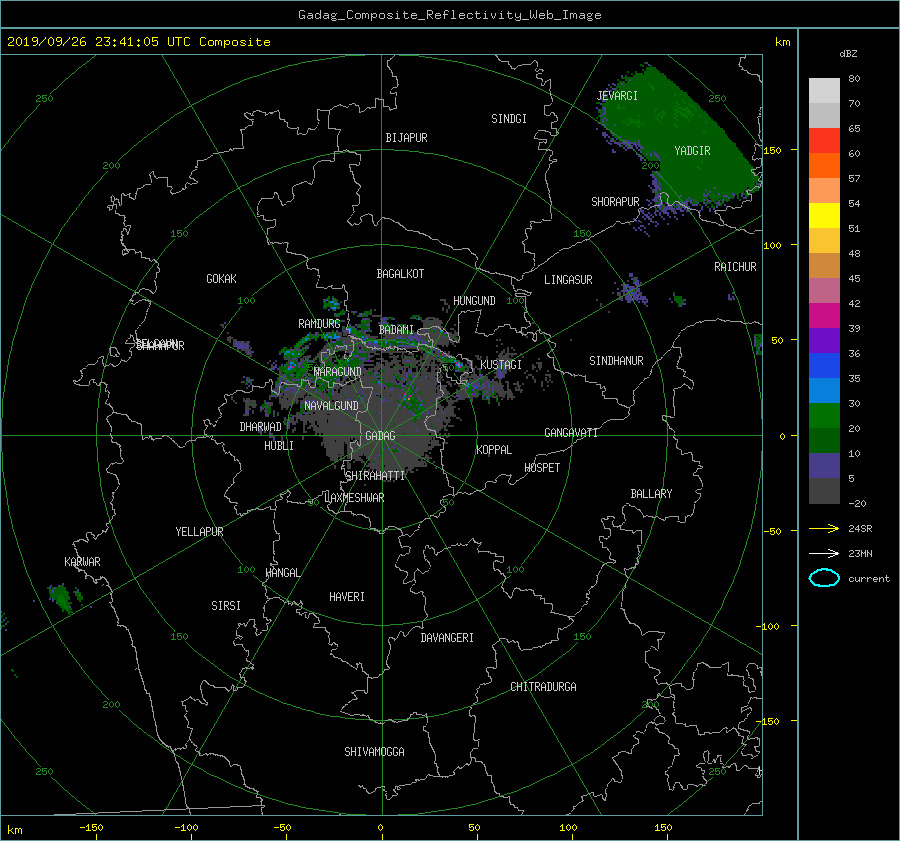
Task: Choose the dark orange 57-60 dBZ swatch
Action: click(x=824, y=166)
